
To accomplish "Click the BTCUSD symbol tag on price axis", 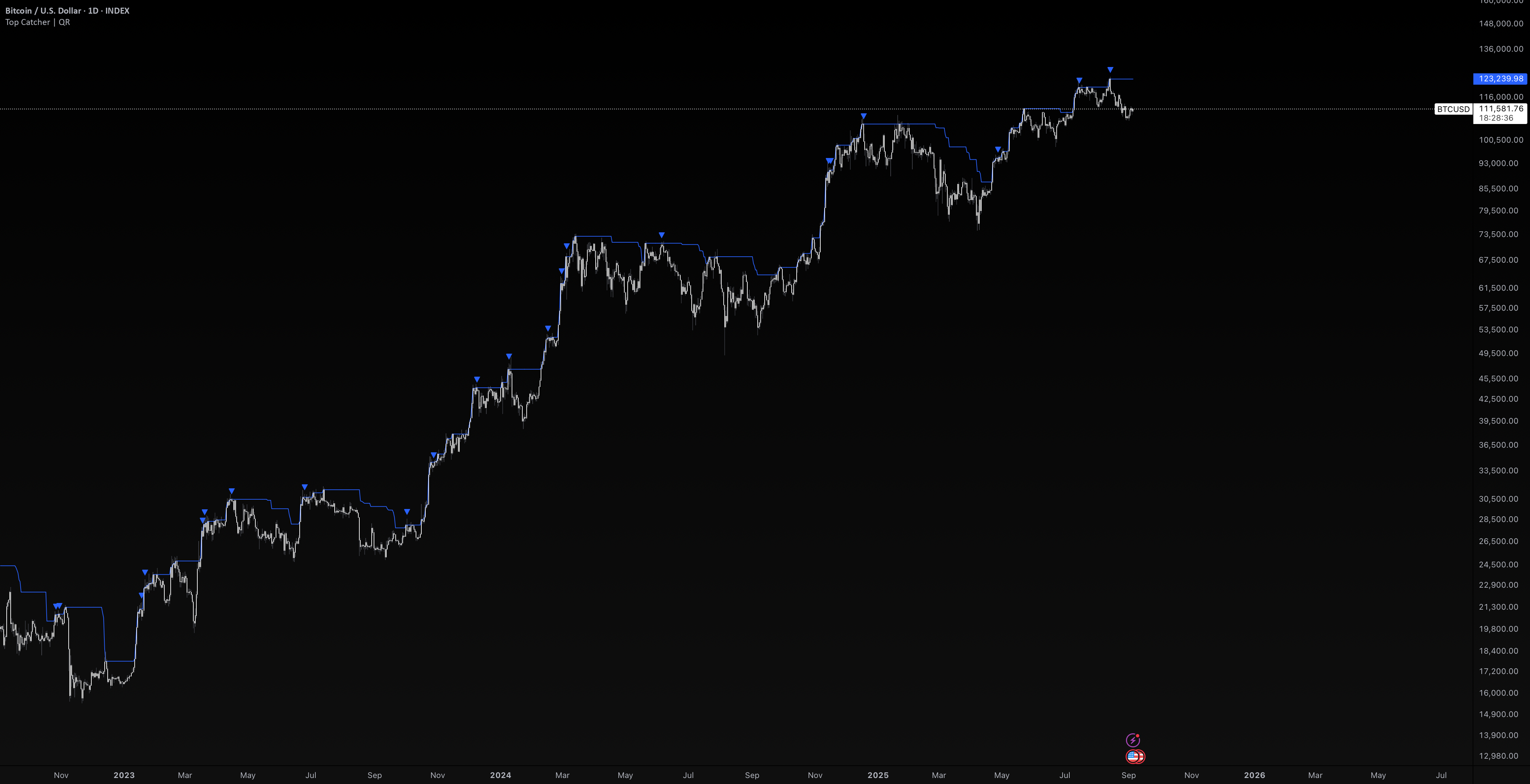I will [x=1453, y=109].
